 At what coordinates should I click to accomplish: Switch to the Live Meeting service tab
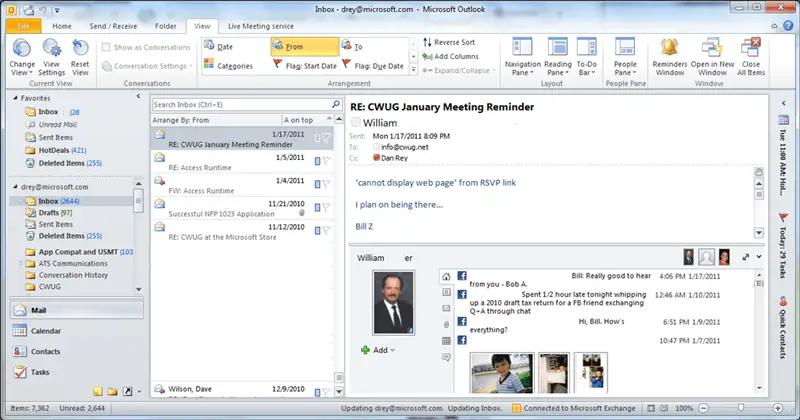(x=261, y=26)
